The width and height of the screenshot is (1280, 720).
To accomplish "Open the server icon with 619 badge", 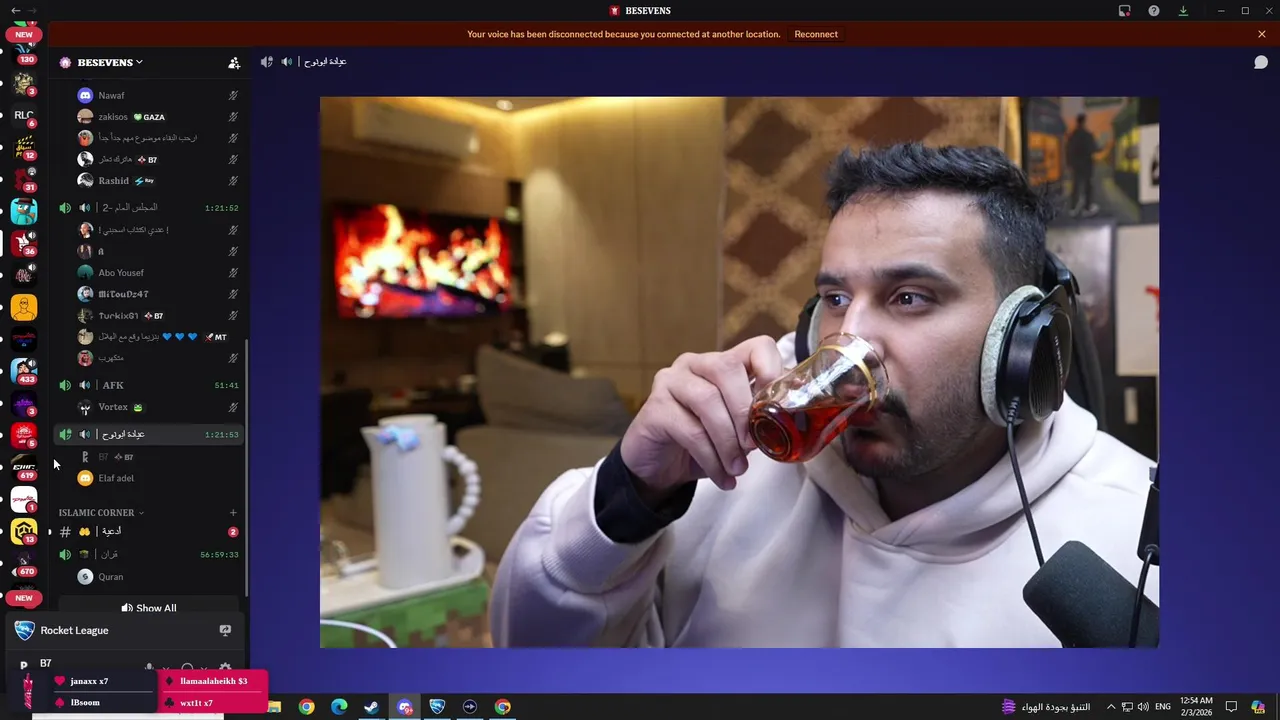I will pyautogui.click(x=24, y=466).
